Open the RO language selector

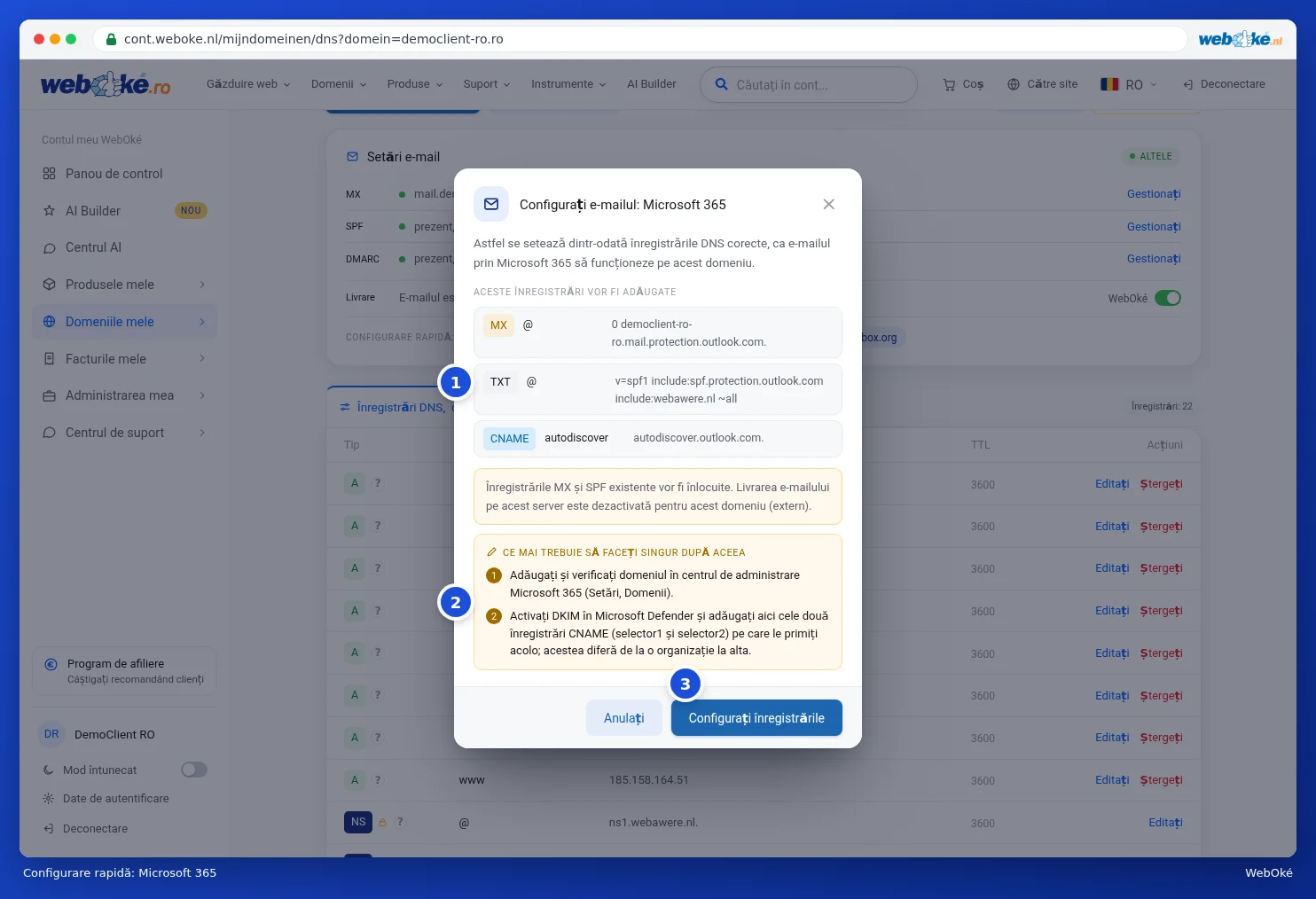[1129, 84]
